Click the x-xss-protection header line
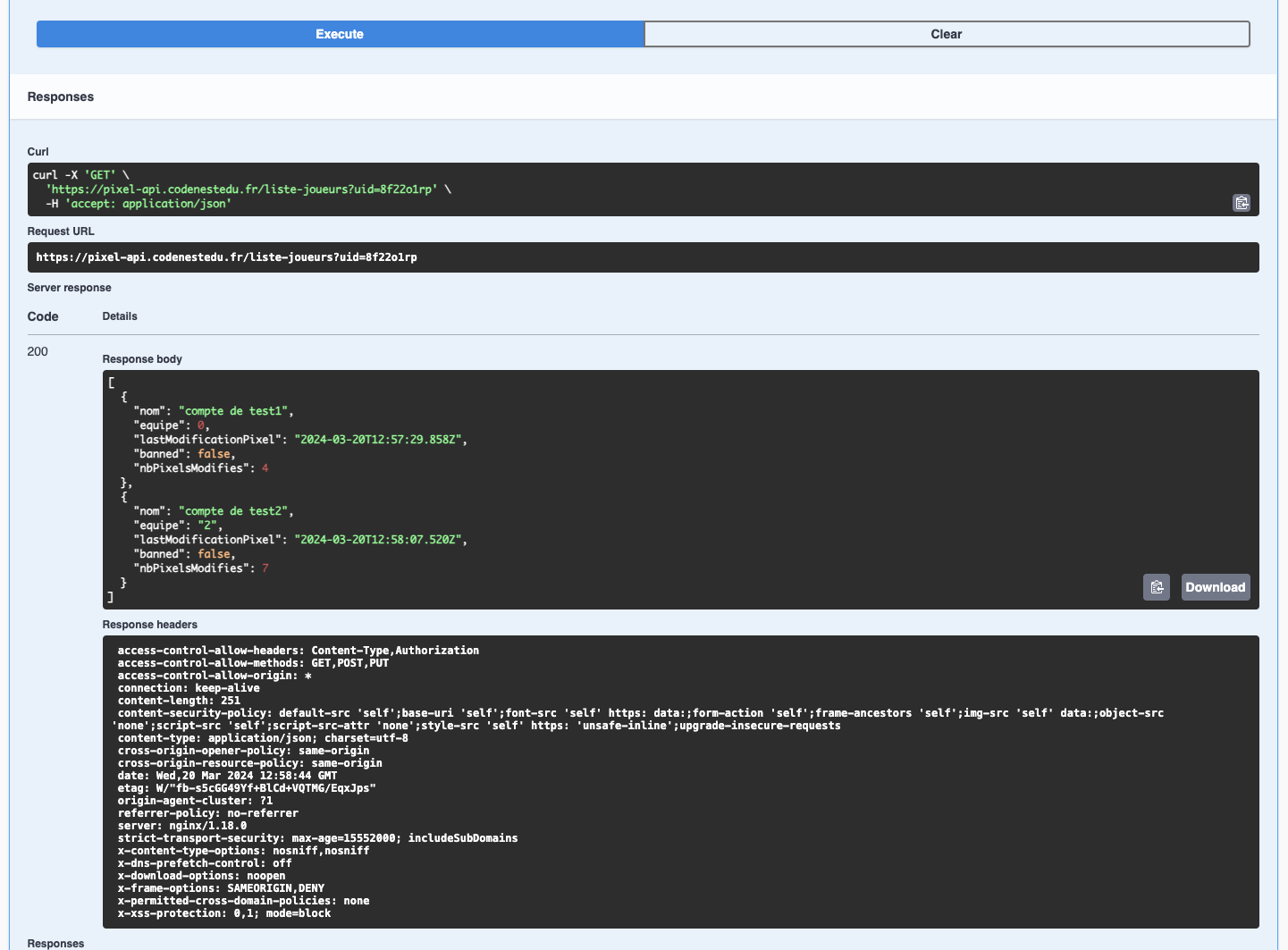 point(224,913)
